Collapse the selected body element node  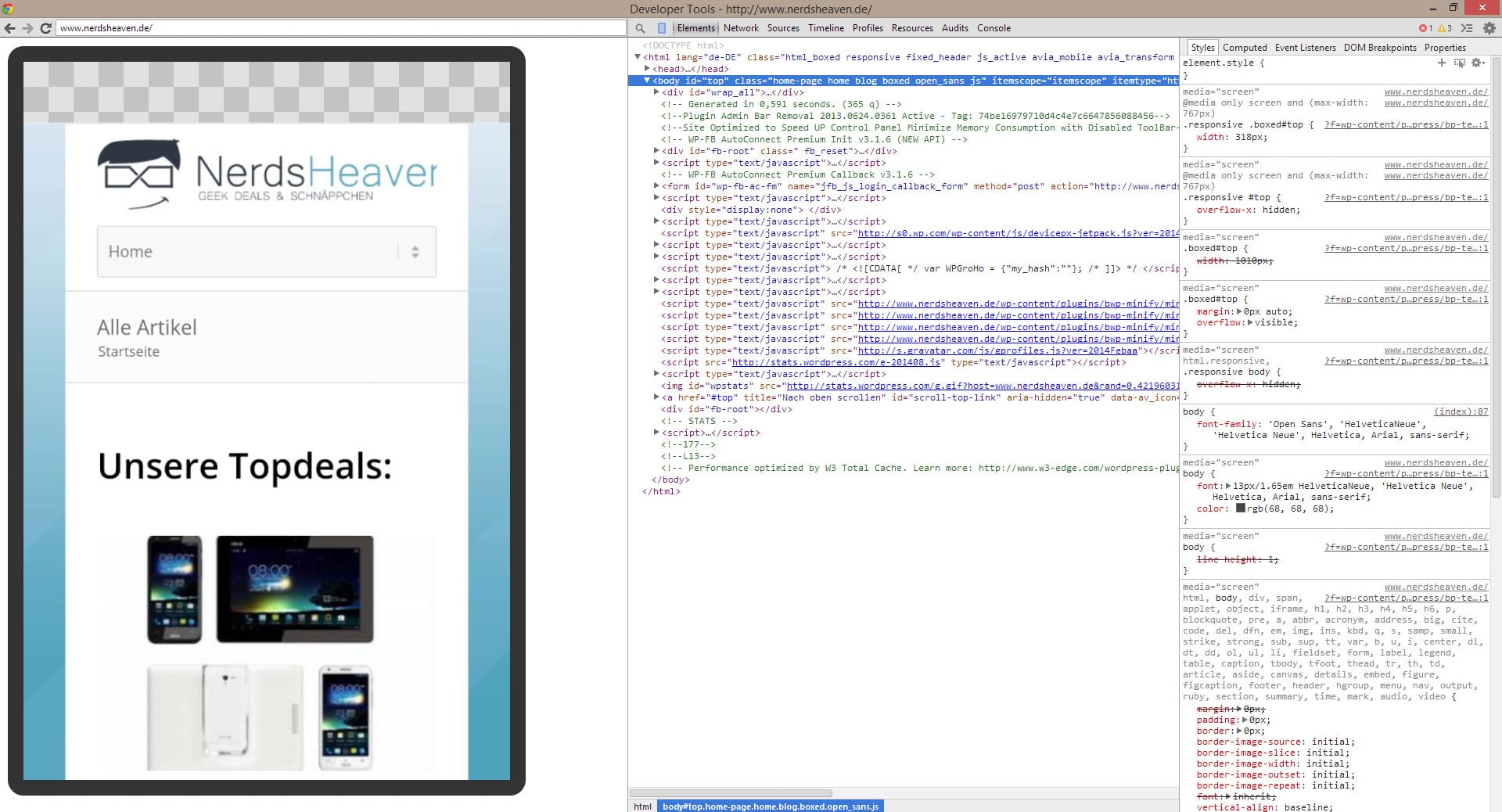coord(647,81)
